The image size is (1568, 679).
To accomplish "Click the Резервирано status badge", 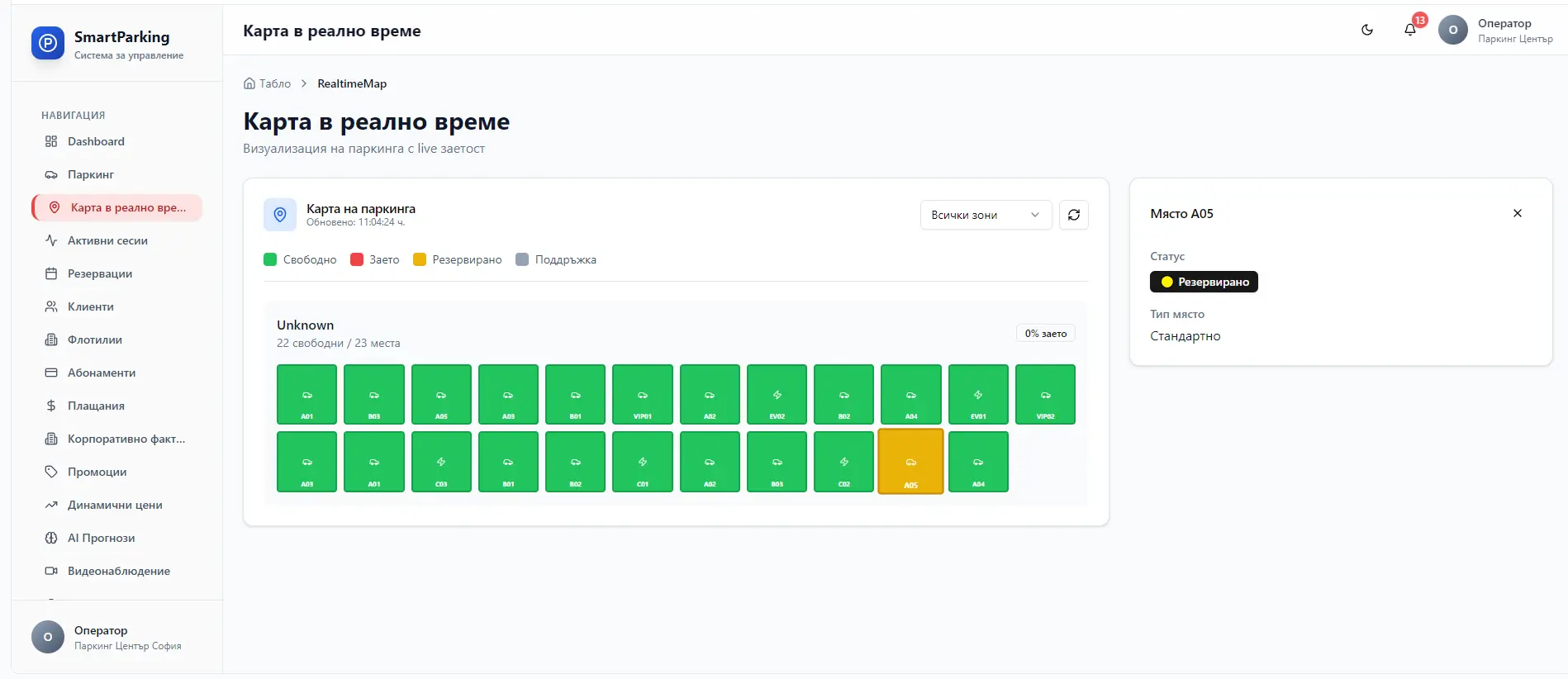I will point(1204,282).
